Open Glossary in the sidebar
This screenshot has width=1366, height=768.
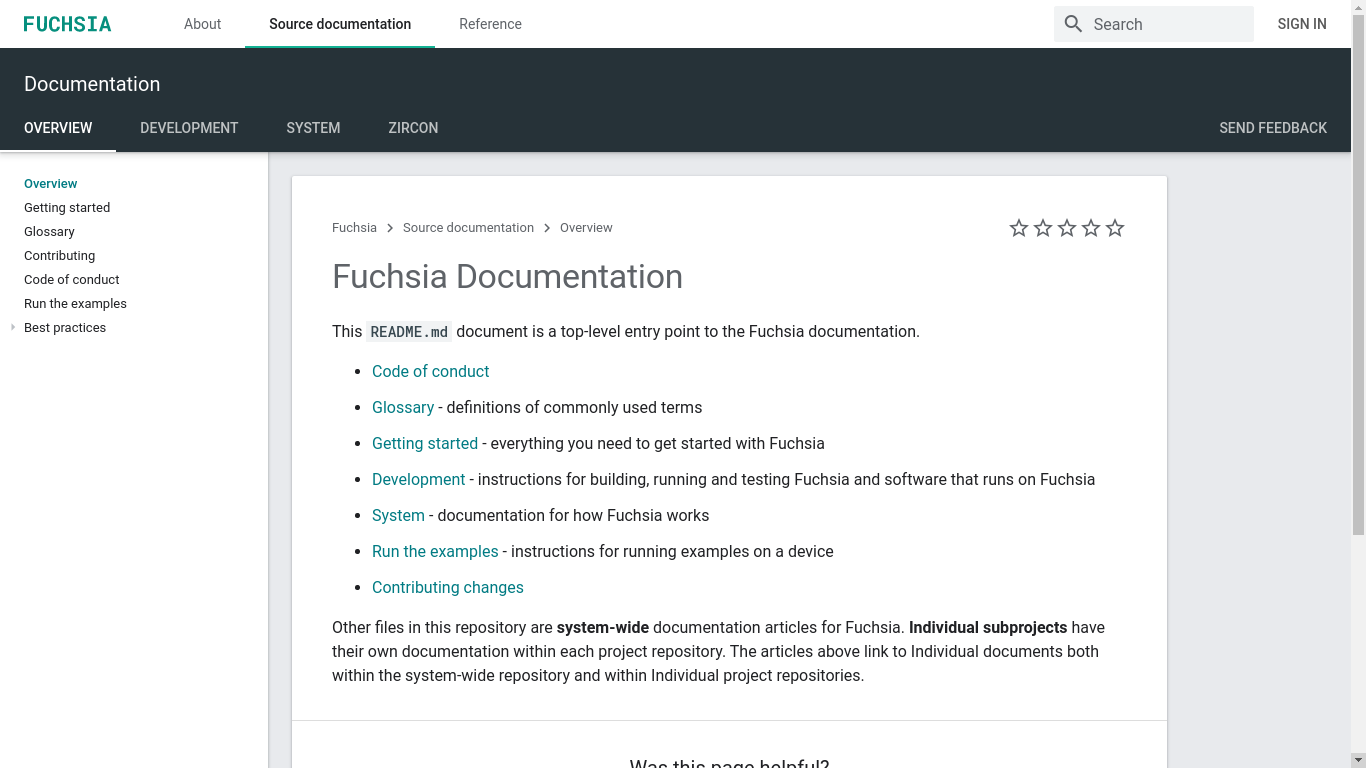click(x=49, y=232)
